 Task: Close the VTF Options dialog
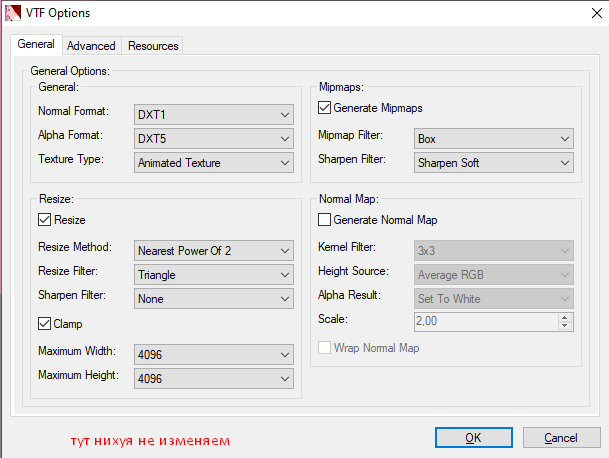click(x=585, y=13)
